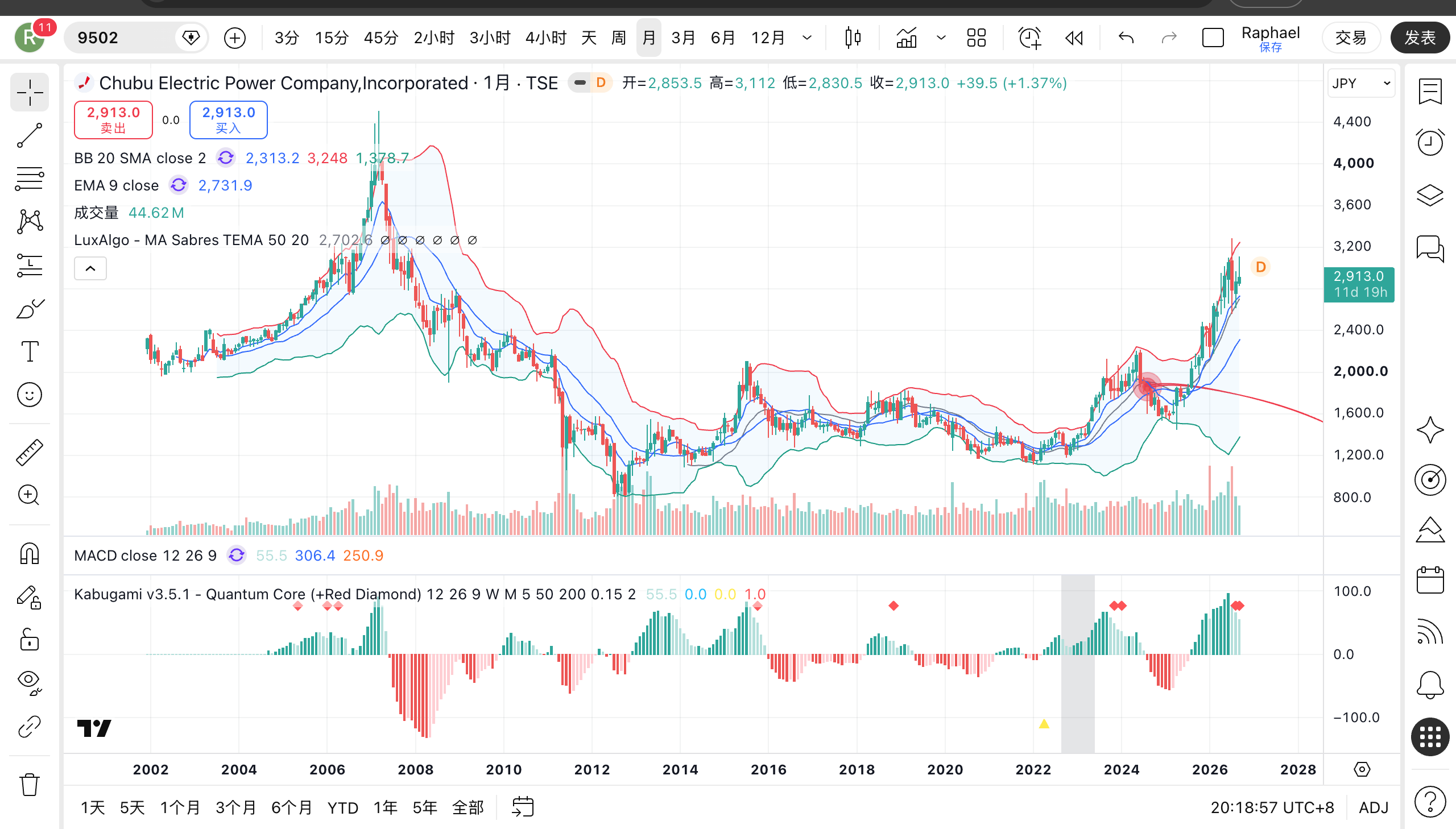Select the text annotation tool
The image size is (1456, 829).
(30, 351)
